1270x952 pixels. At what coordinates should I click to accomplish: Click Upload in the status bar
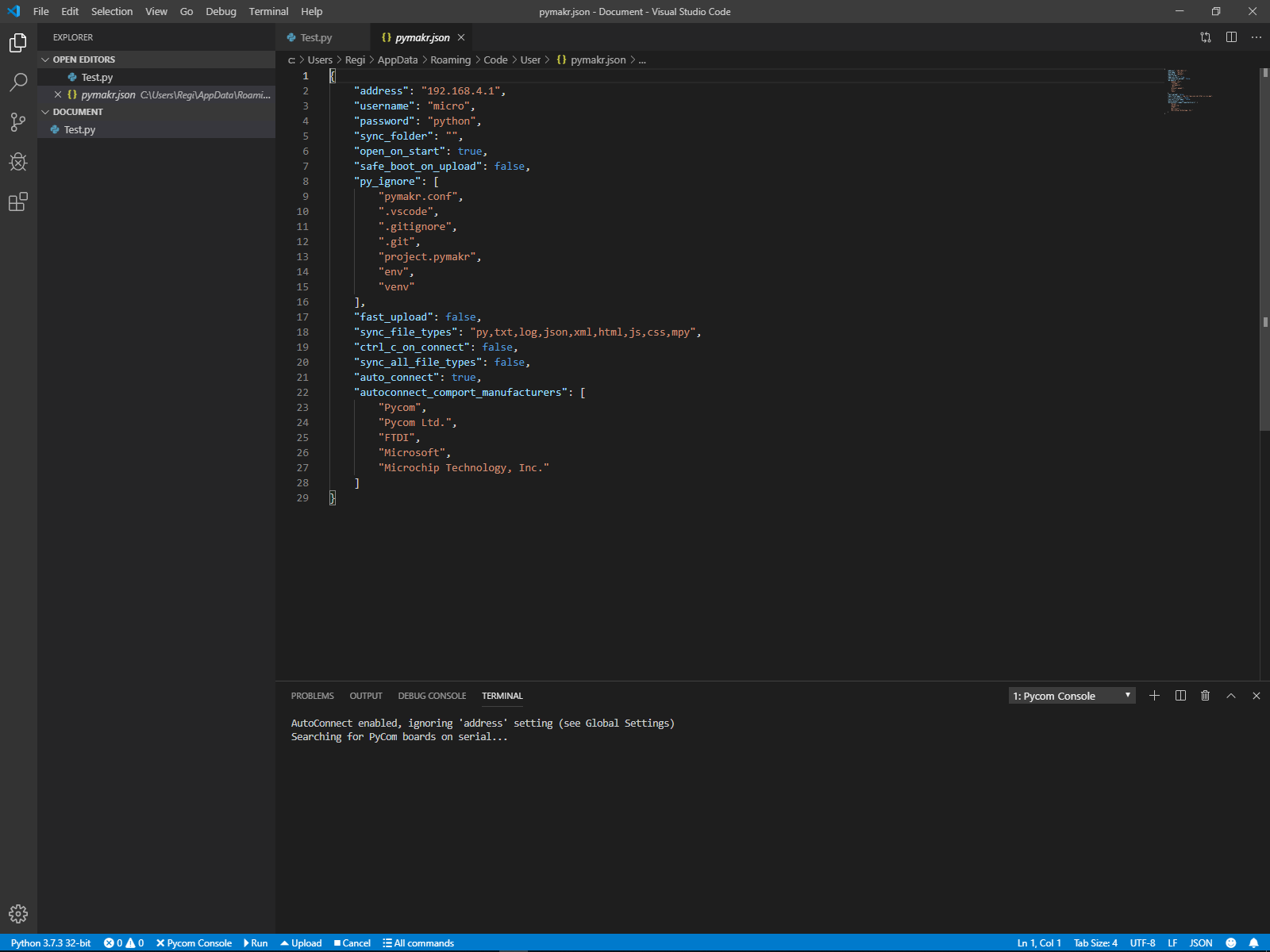pos(301,943)
